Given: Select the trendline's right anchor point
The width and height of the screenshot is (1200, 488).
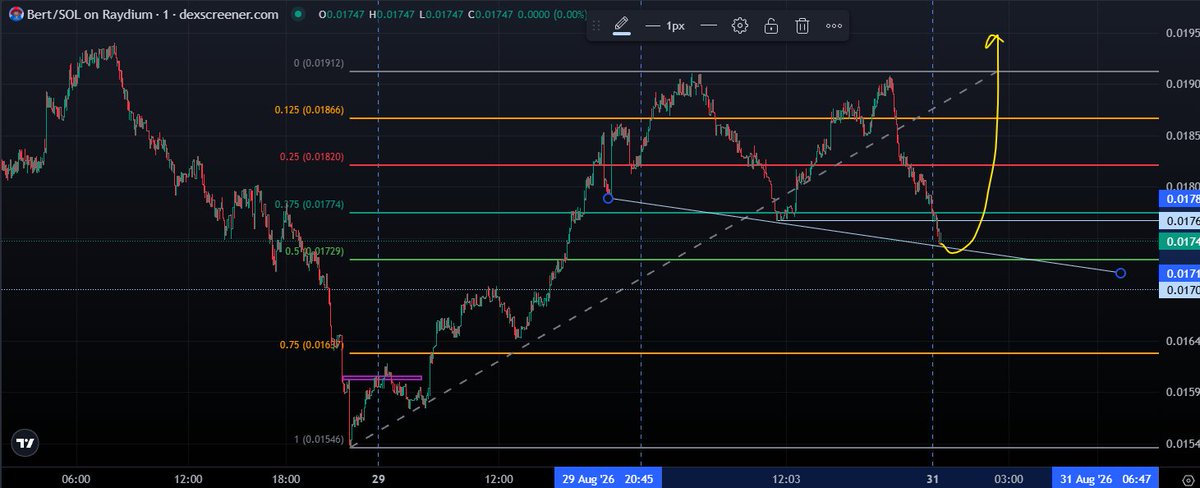Looking at the screenshot, I should (x=1120, y=273).
